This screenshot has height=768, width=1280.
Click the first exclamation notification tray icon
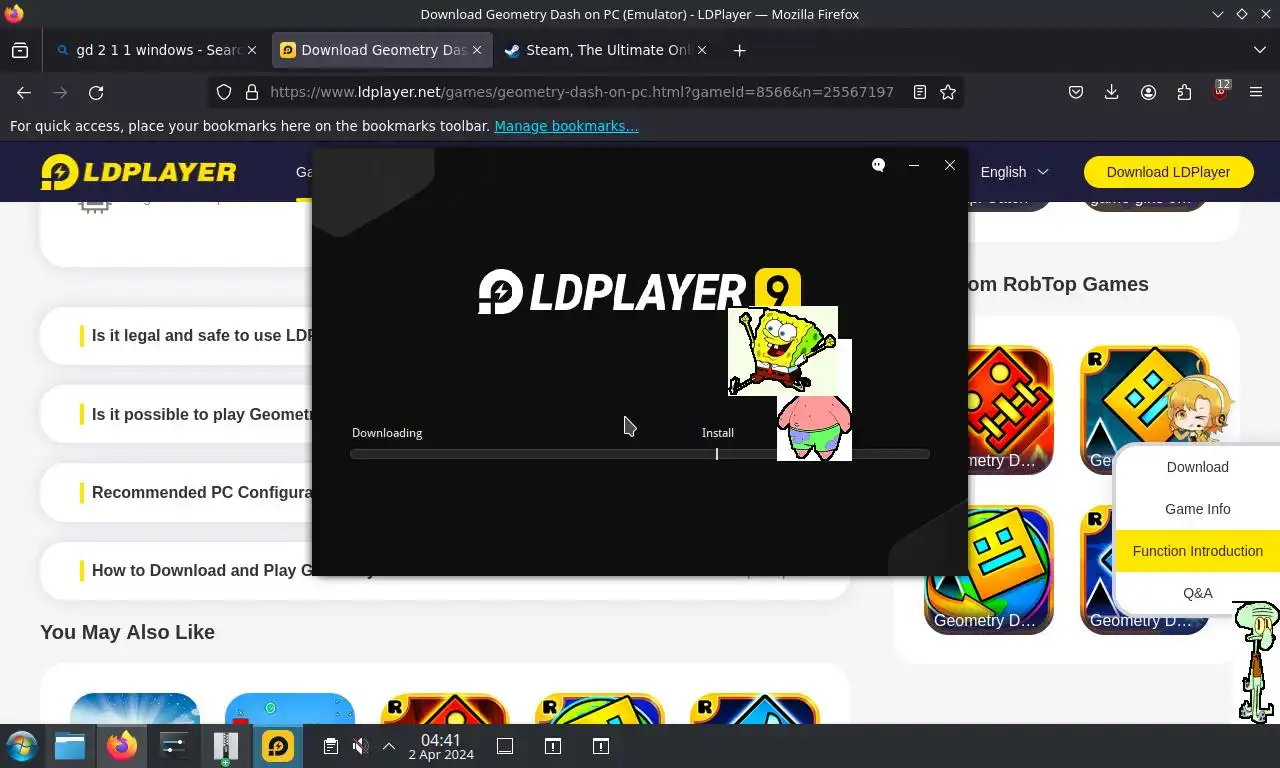click(x=553, y=746)
